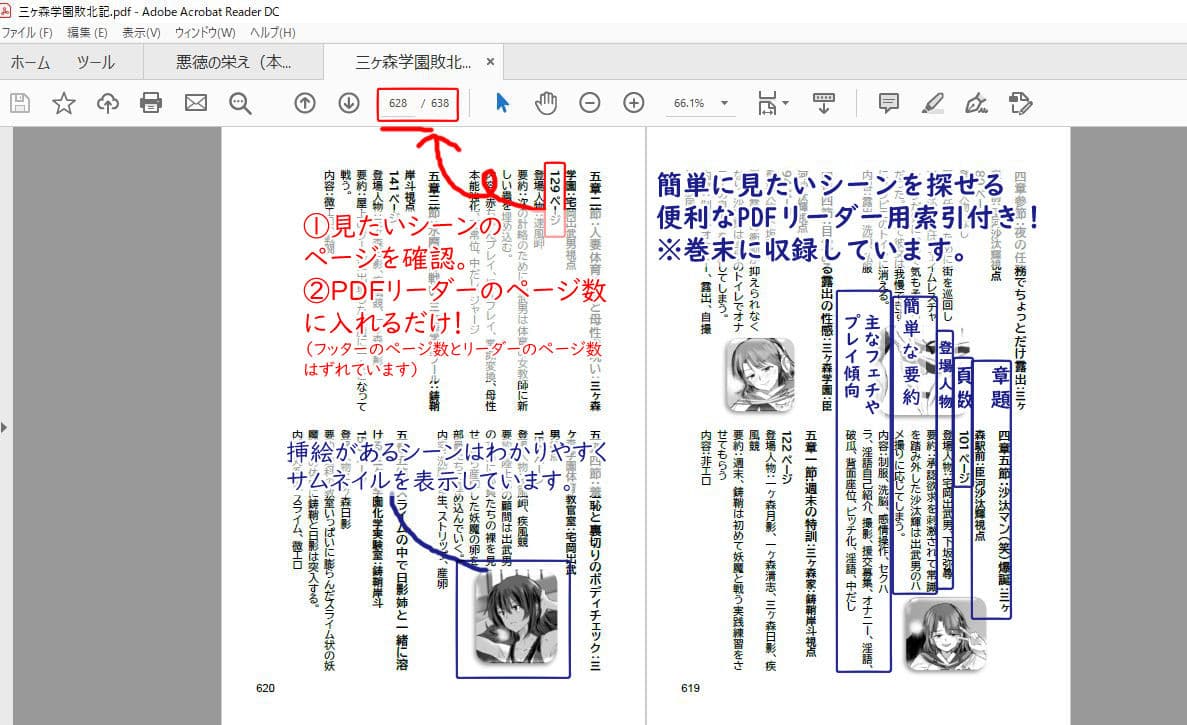Pick the Highlight pen tool
Viewport: 1187px width, 725px height.
(932, 103)
